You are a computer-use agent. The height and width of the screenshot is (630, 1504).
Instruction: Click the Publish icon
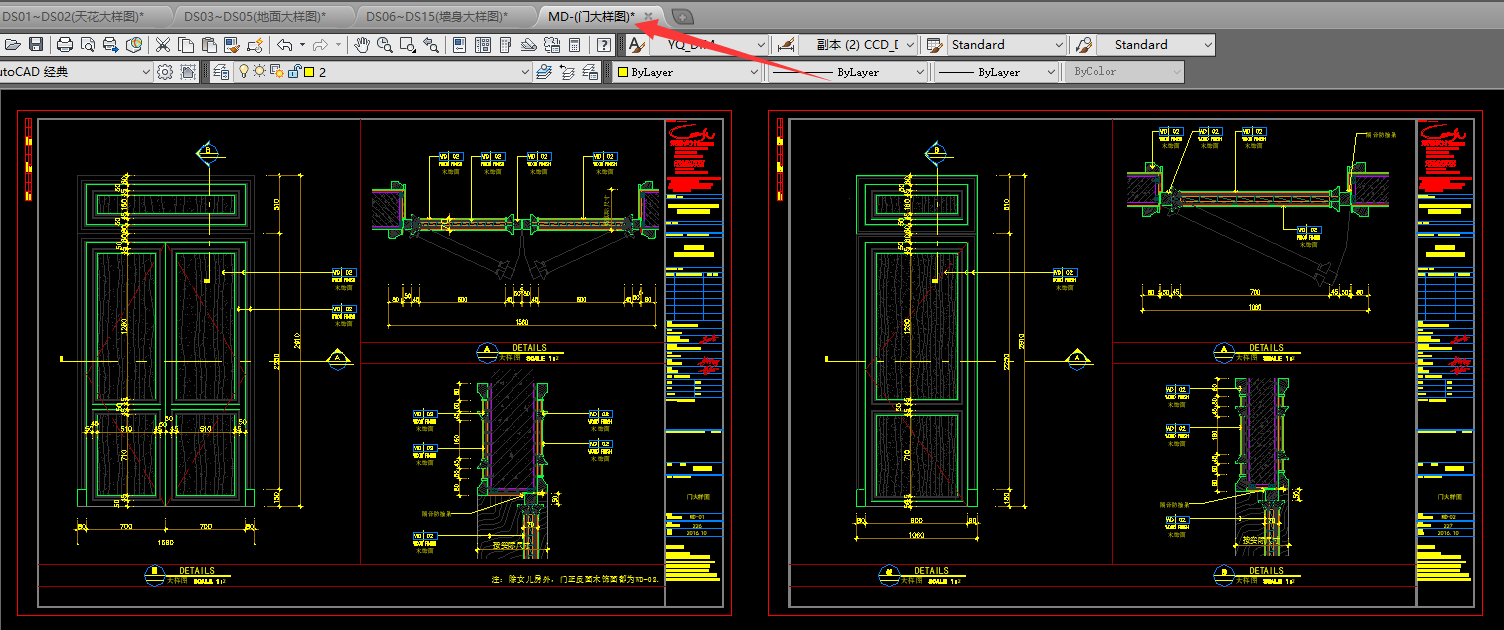(110, 45)
